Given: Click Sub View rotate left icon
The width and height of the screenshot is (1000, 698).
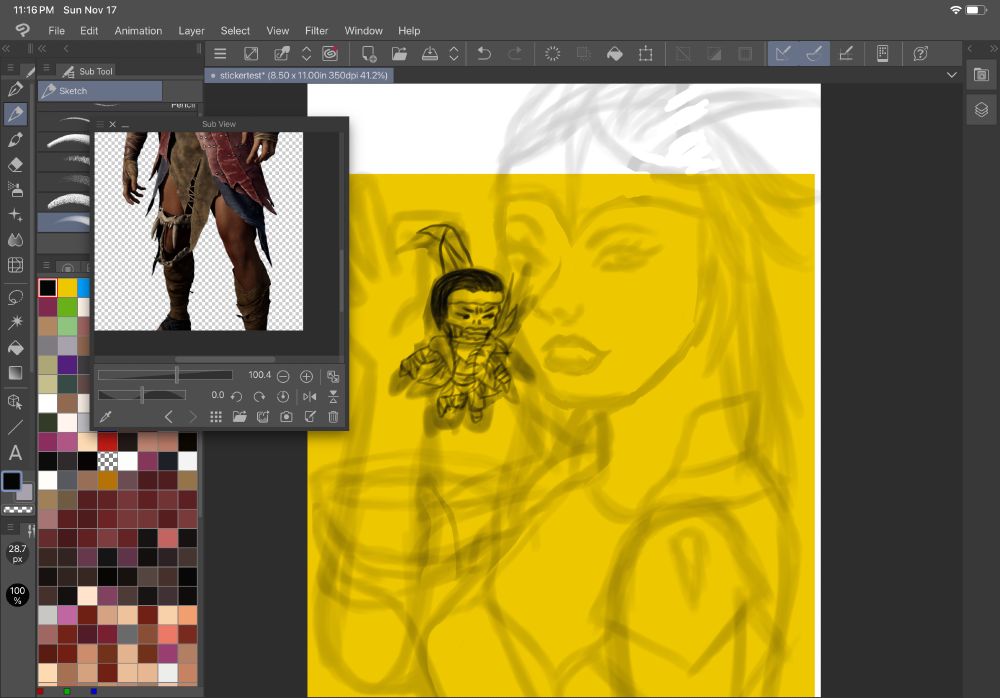Looking at the screenshot, I should tap(236, 396).
